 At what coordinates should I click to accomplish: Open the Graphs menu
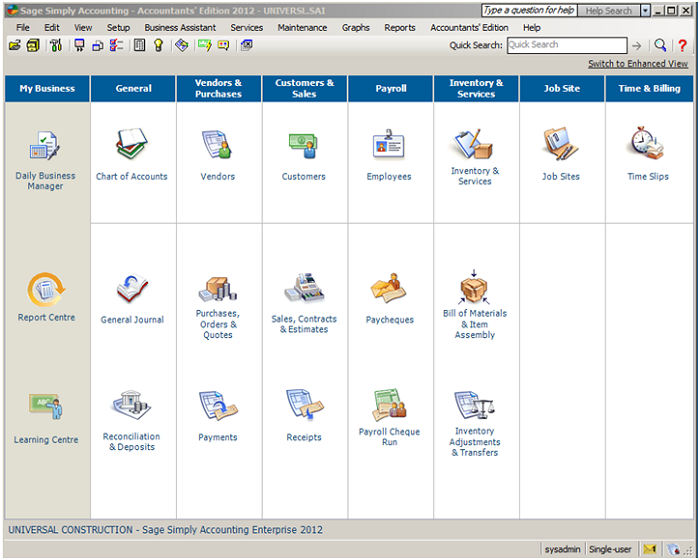pyautogui.click(x=355, y=28)
